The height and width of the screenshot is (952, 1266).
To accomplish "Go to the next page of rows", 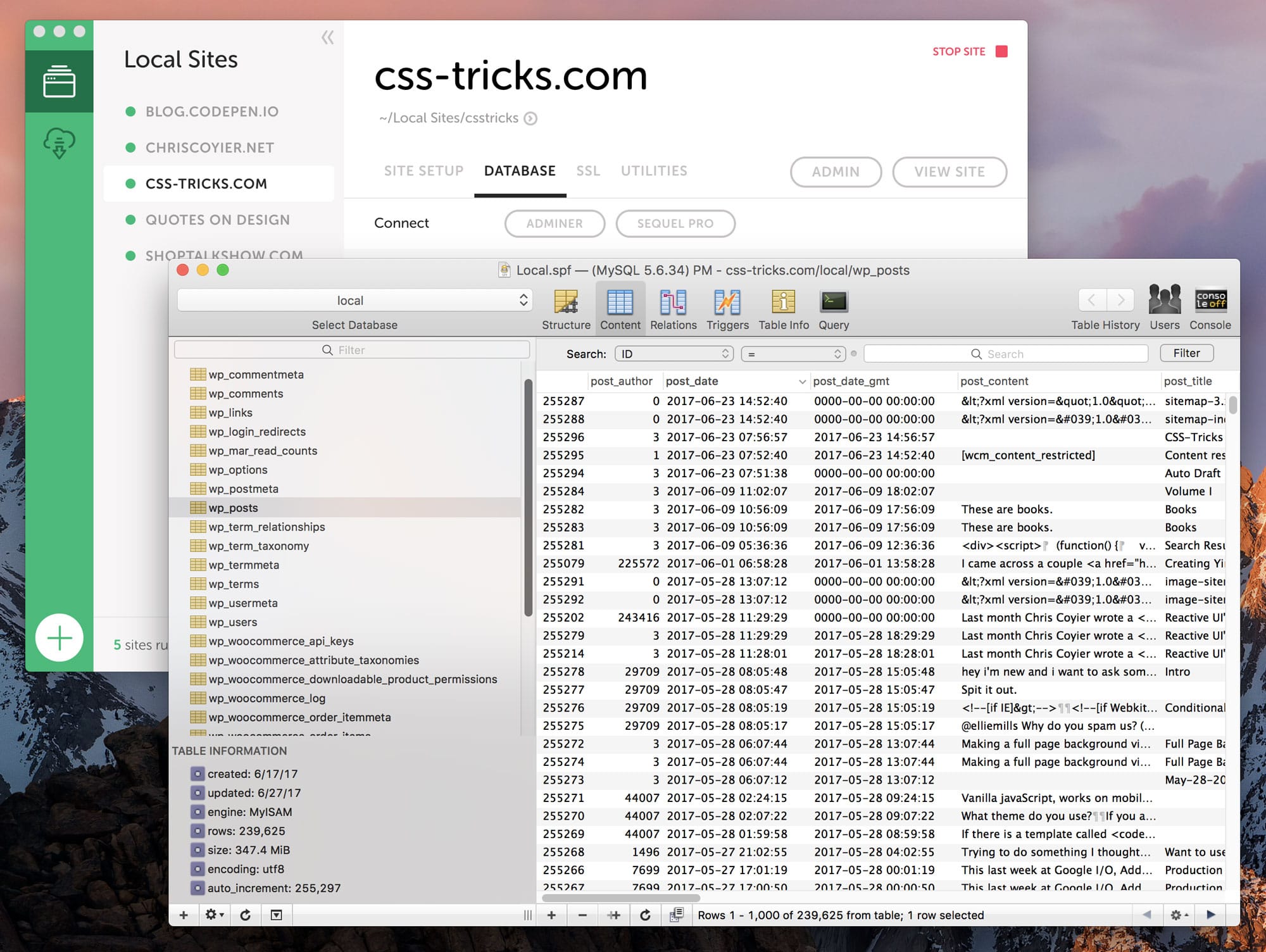I will 1210,915.
